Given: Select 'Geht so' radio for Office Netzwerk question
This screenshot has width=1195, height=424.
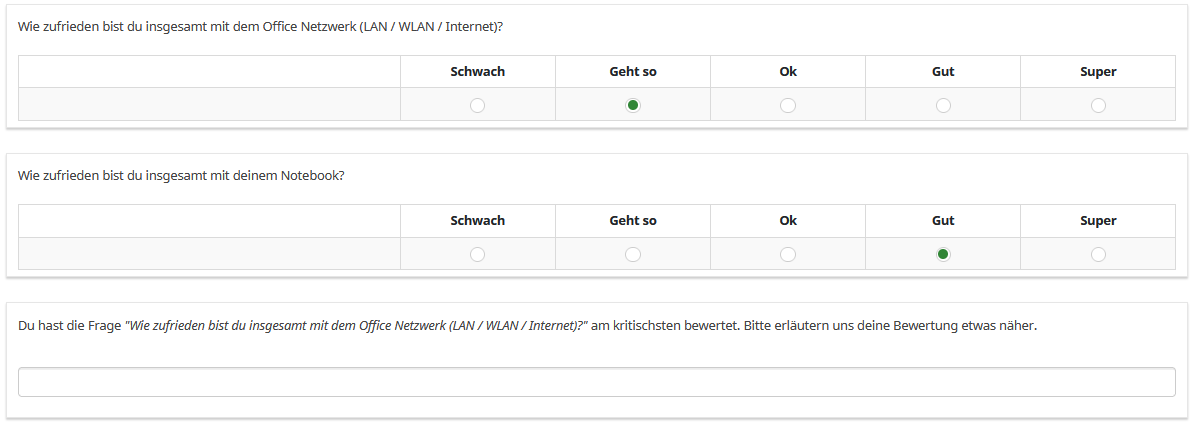Looking at the screenshot, I should pyautogui.click(x=633, y=105).
